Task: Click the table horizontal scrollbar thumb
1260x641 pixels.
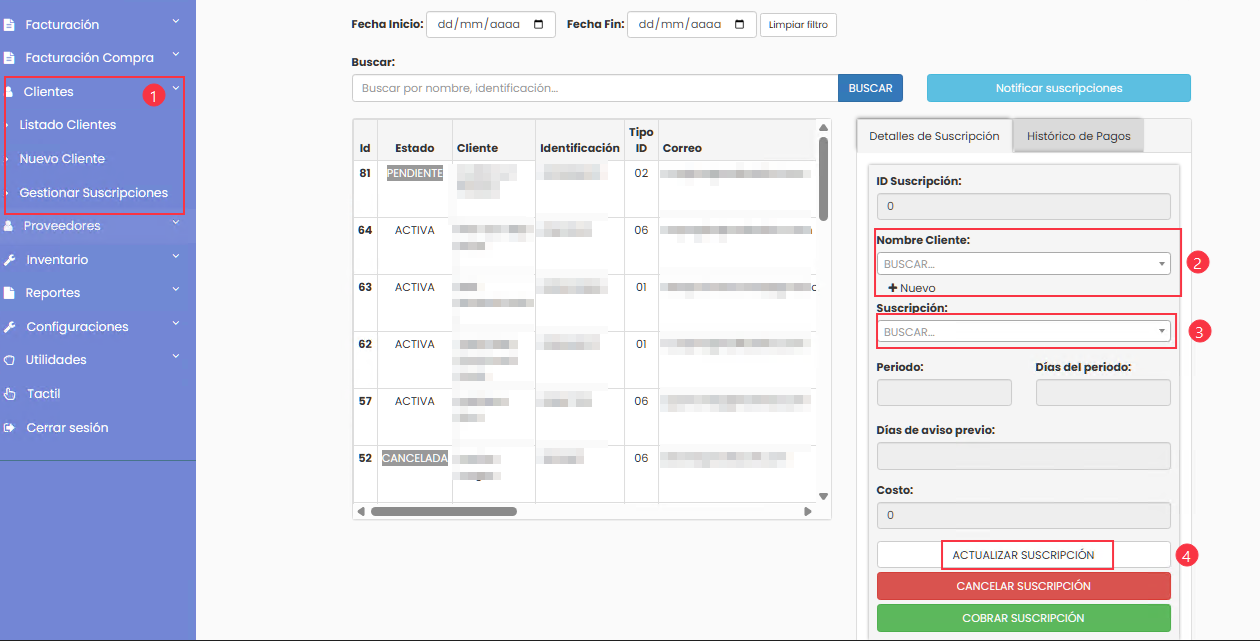Action: [x=444, y=511]
